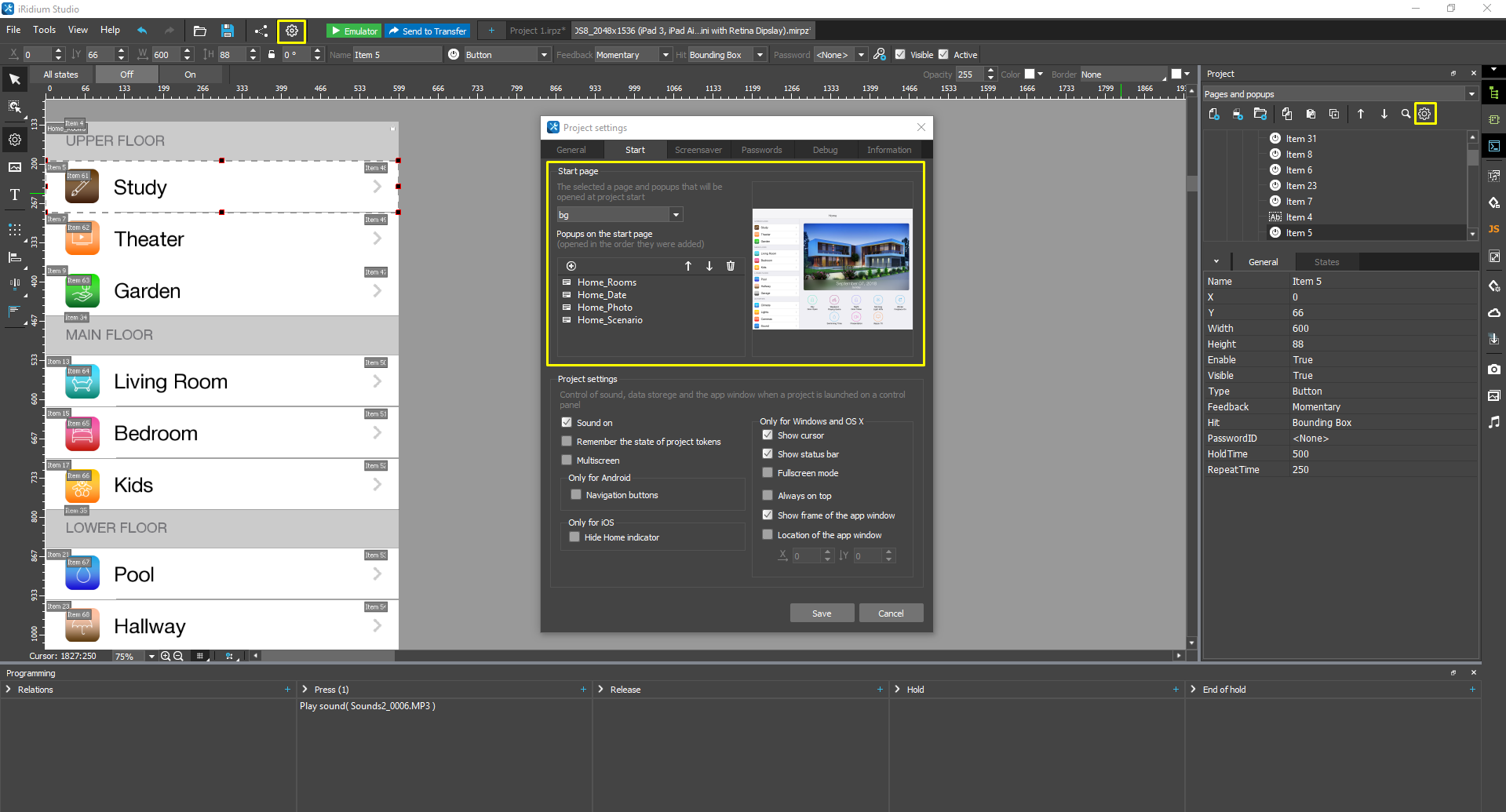Enable Fullscreen mode checkbox
The height and width of the screenshot is (812, 1506).
(x=768, y=473)
